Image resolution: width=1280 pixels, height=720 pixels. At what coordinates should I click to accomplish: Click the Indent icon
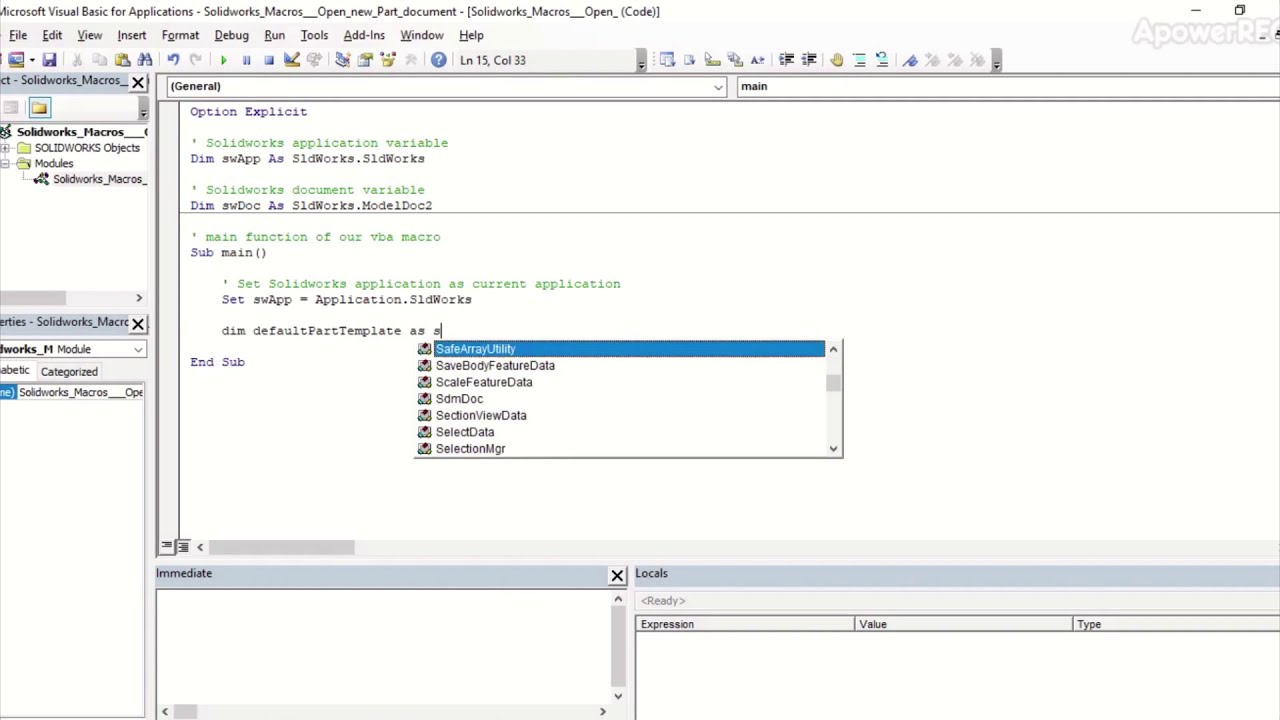click(786, 60)
